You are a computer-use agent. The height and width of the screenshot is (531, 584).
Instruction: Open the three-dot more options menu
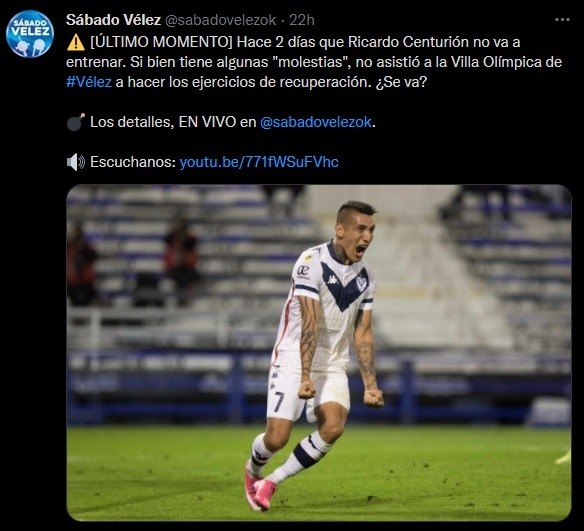pos(562,20)
